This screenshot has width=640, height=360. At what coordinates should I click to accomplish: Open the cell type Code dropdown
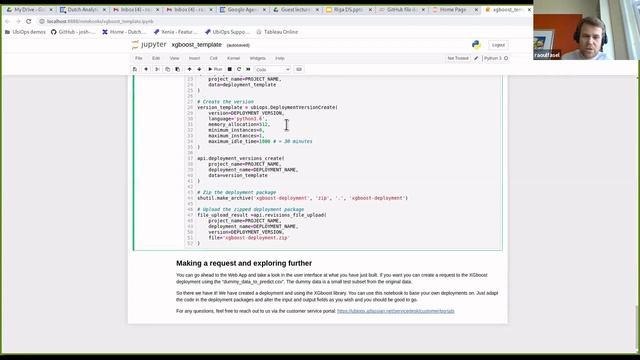272,70
